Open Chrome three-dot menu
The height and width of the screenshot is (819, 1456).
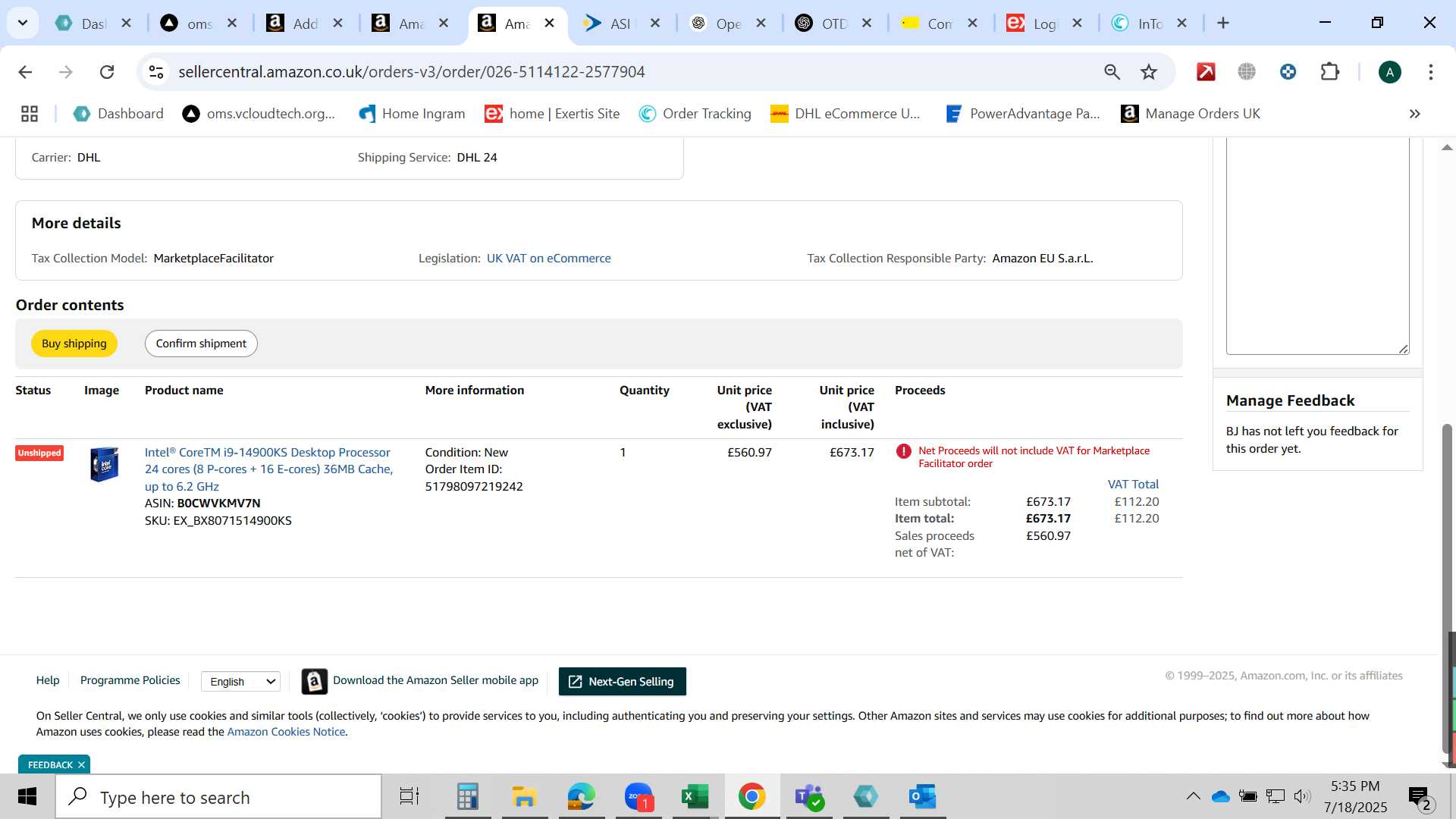coord(1430,72)
